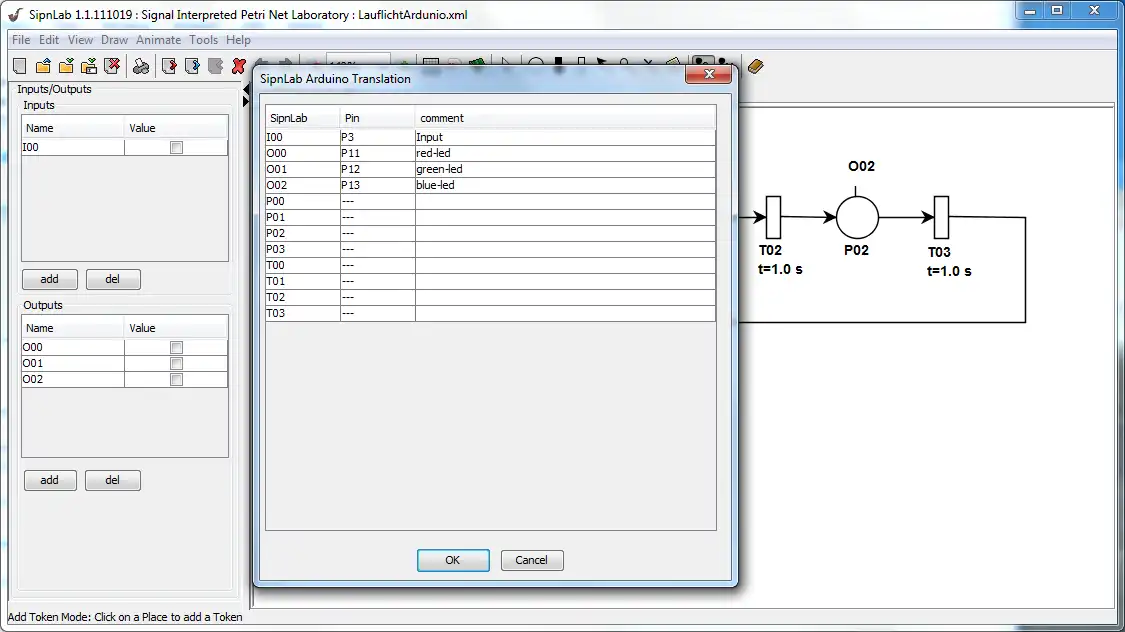Click the open file folder icon
This screenshot has height=632, width=1125.
43,67
